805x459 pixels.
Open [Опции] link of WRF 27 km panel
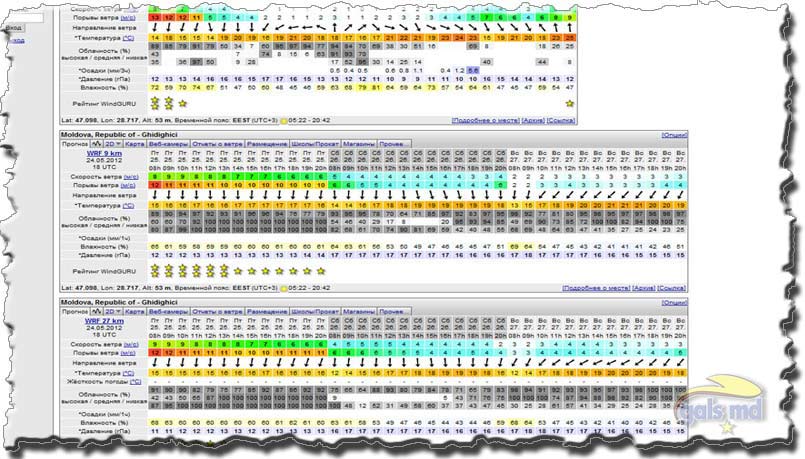[x=674, y=302]
